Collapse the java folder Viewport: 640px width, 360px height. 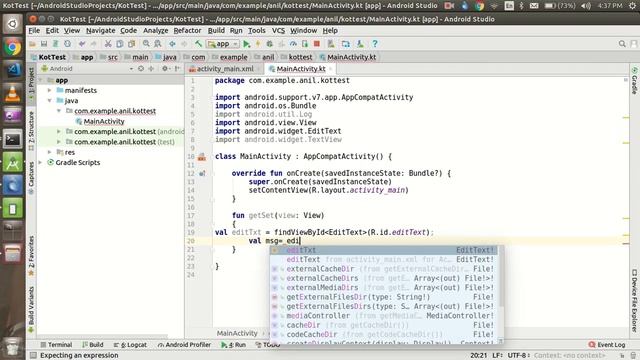(50, 100)
